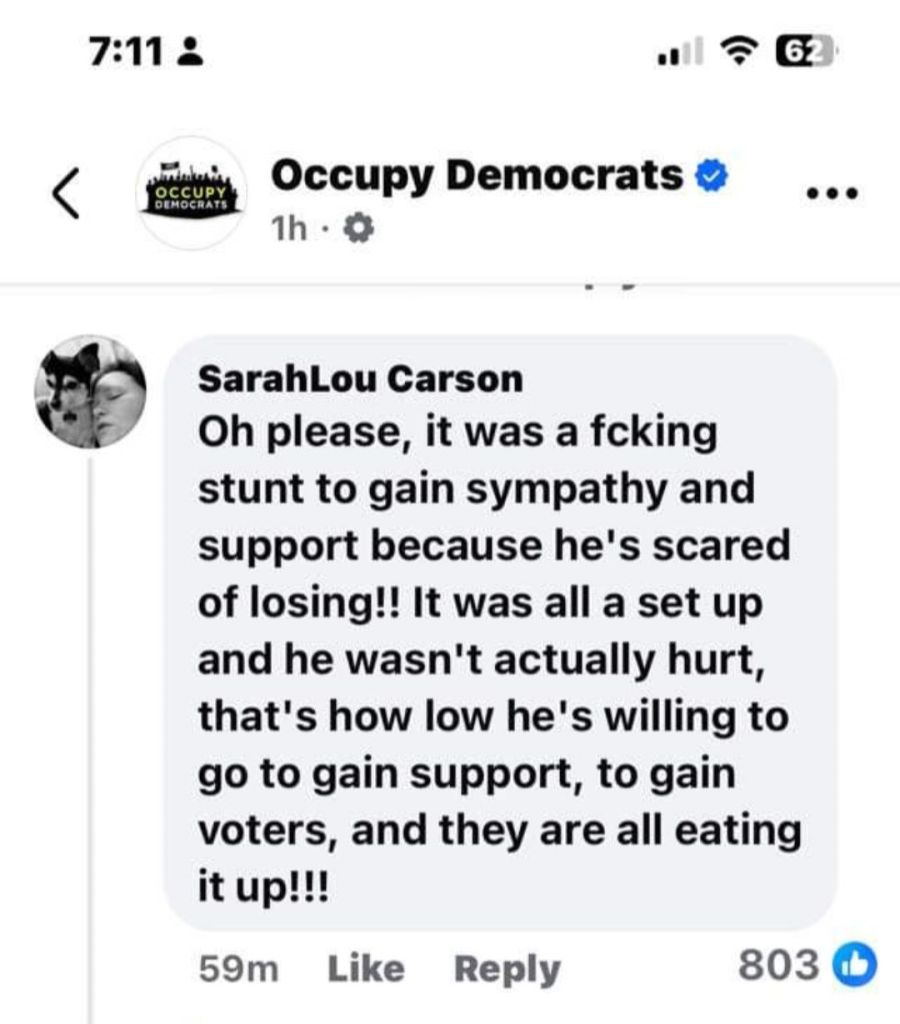
Task: Reply to SarahLou Carson's comment
Action: click(507, 968)
